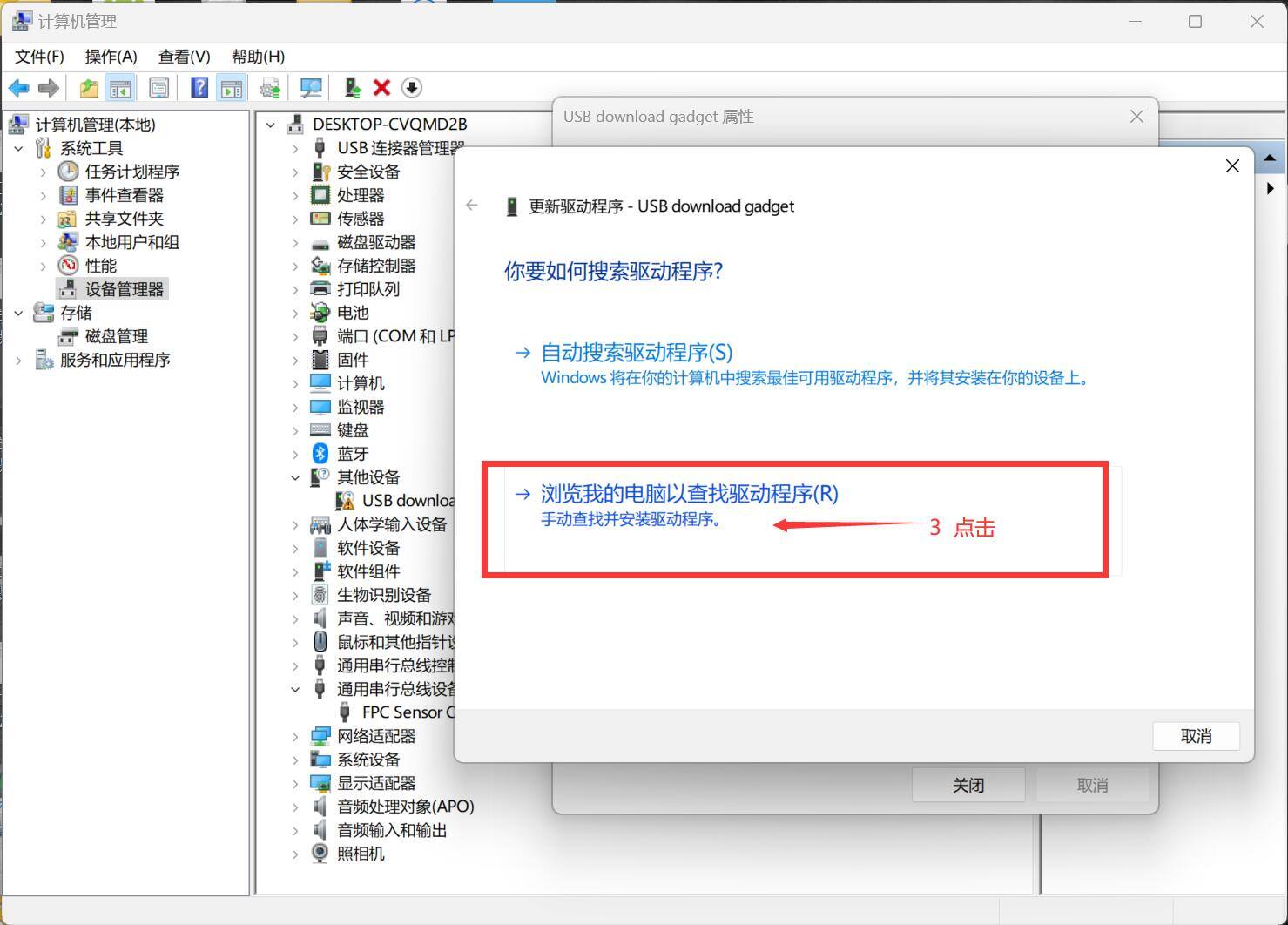This screenshot has width=1288, height=925.
Task: Collapse the 存储 tree node
Action: 19,313
